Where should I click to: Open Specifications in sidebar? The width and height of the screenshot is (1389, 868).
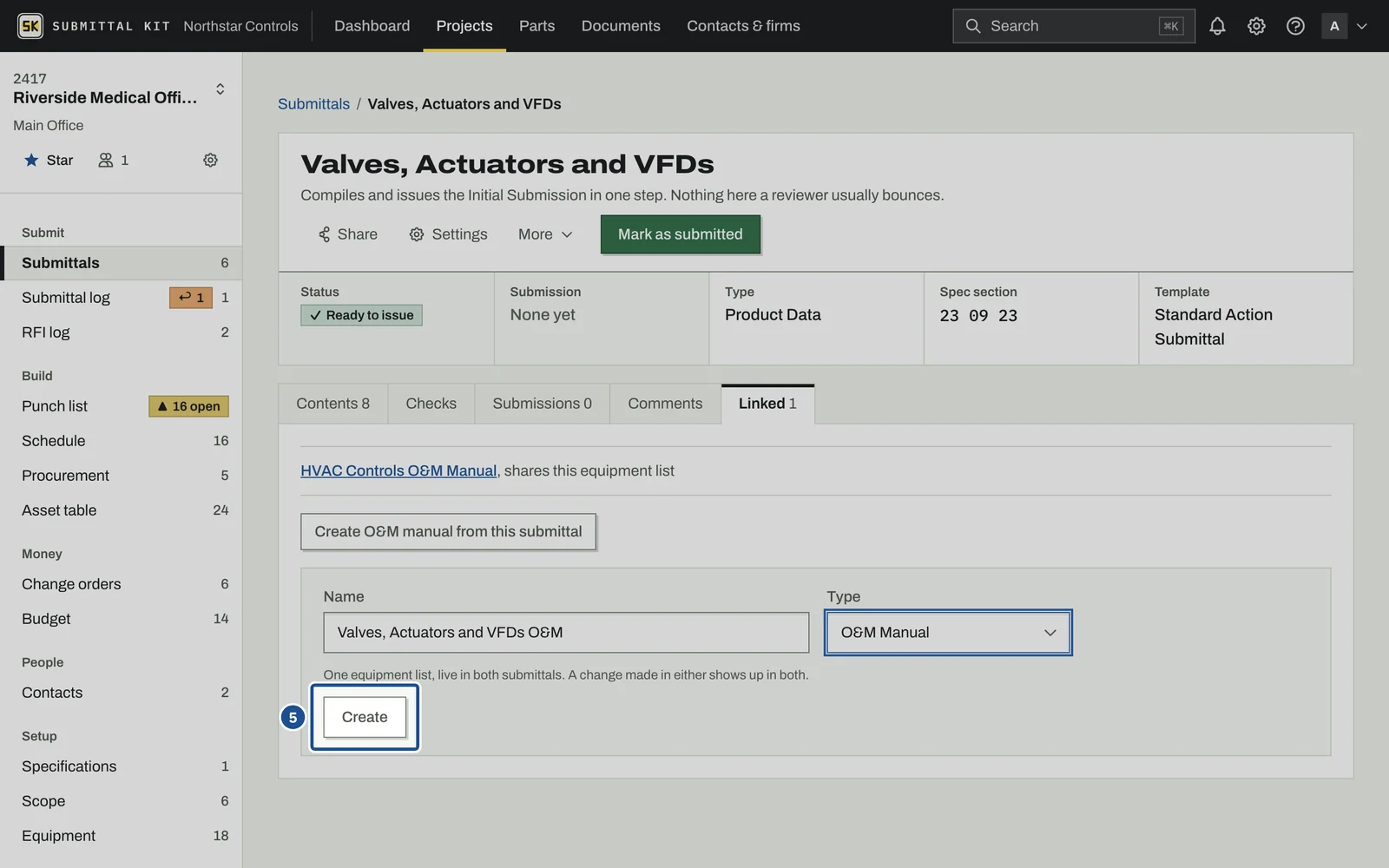(121, 766)
